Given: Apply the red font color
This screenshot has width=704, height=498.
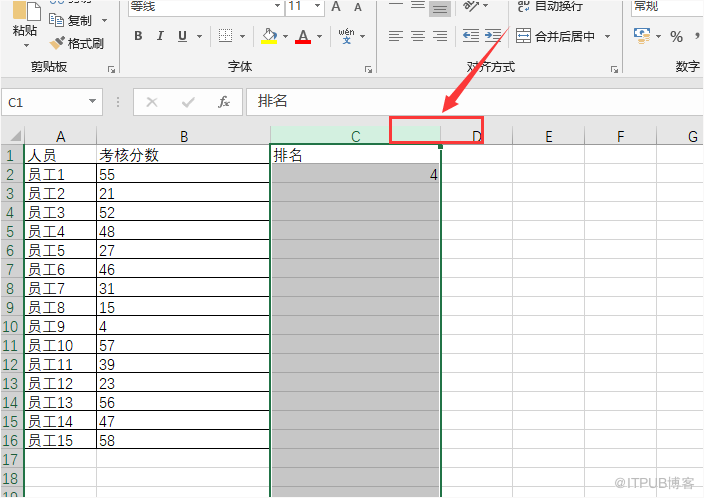Looking at the screenshot, I should click(x=303, y=36).
